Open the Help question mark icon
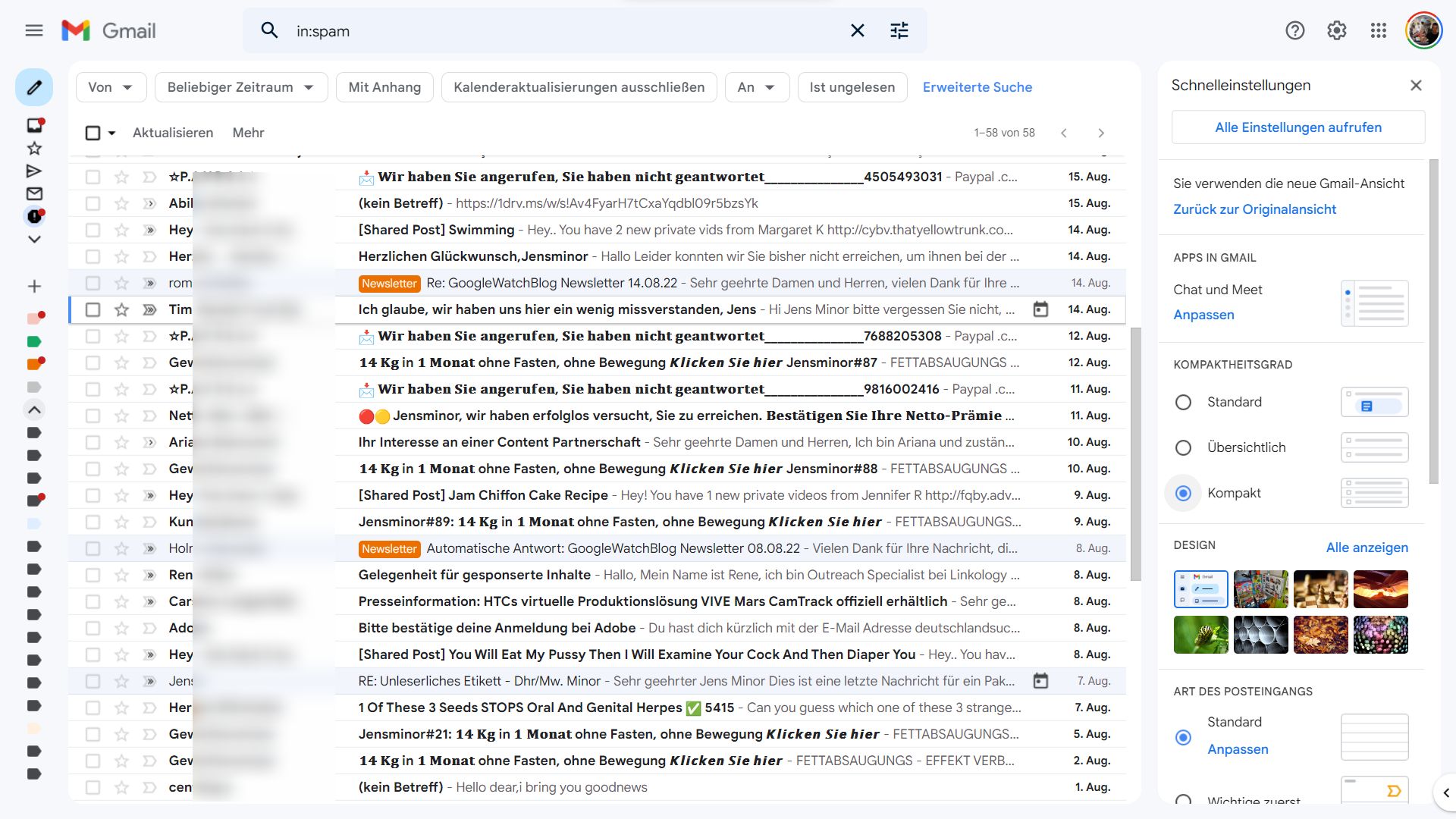 1294,31
